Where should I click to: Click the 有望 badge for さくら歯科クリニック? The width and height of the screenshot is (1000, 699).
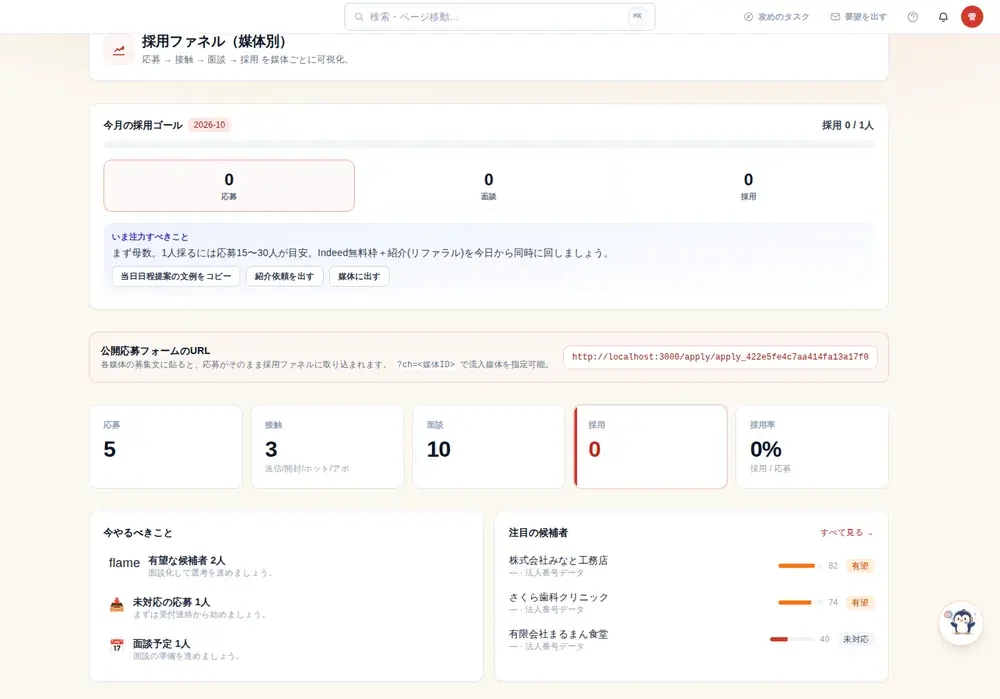(x=860, y=603)
